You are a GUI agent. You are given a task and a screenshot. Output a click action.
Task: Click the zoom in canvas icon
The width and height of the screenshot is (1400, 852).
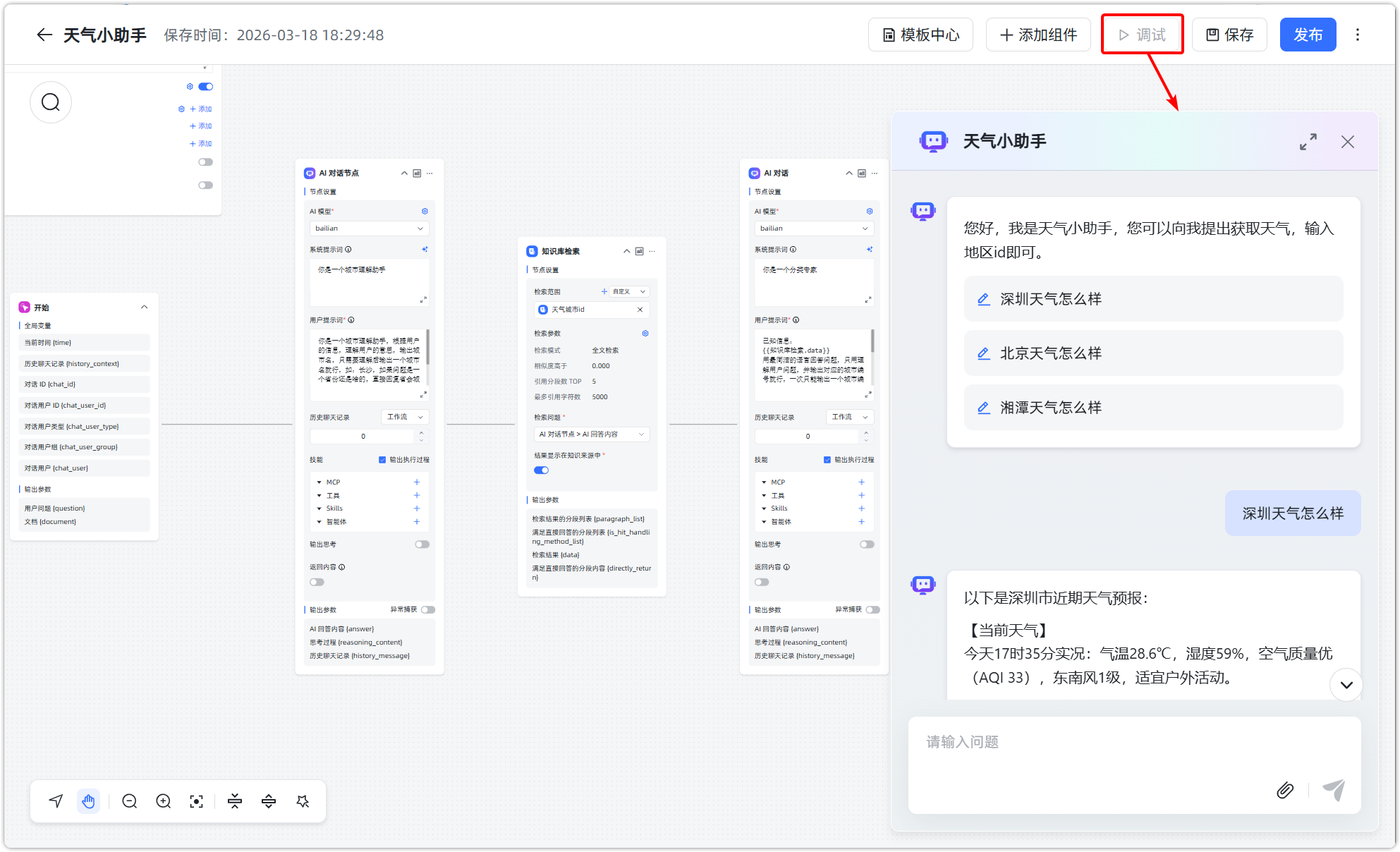pyautogui.click(x=164, y=801)
